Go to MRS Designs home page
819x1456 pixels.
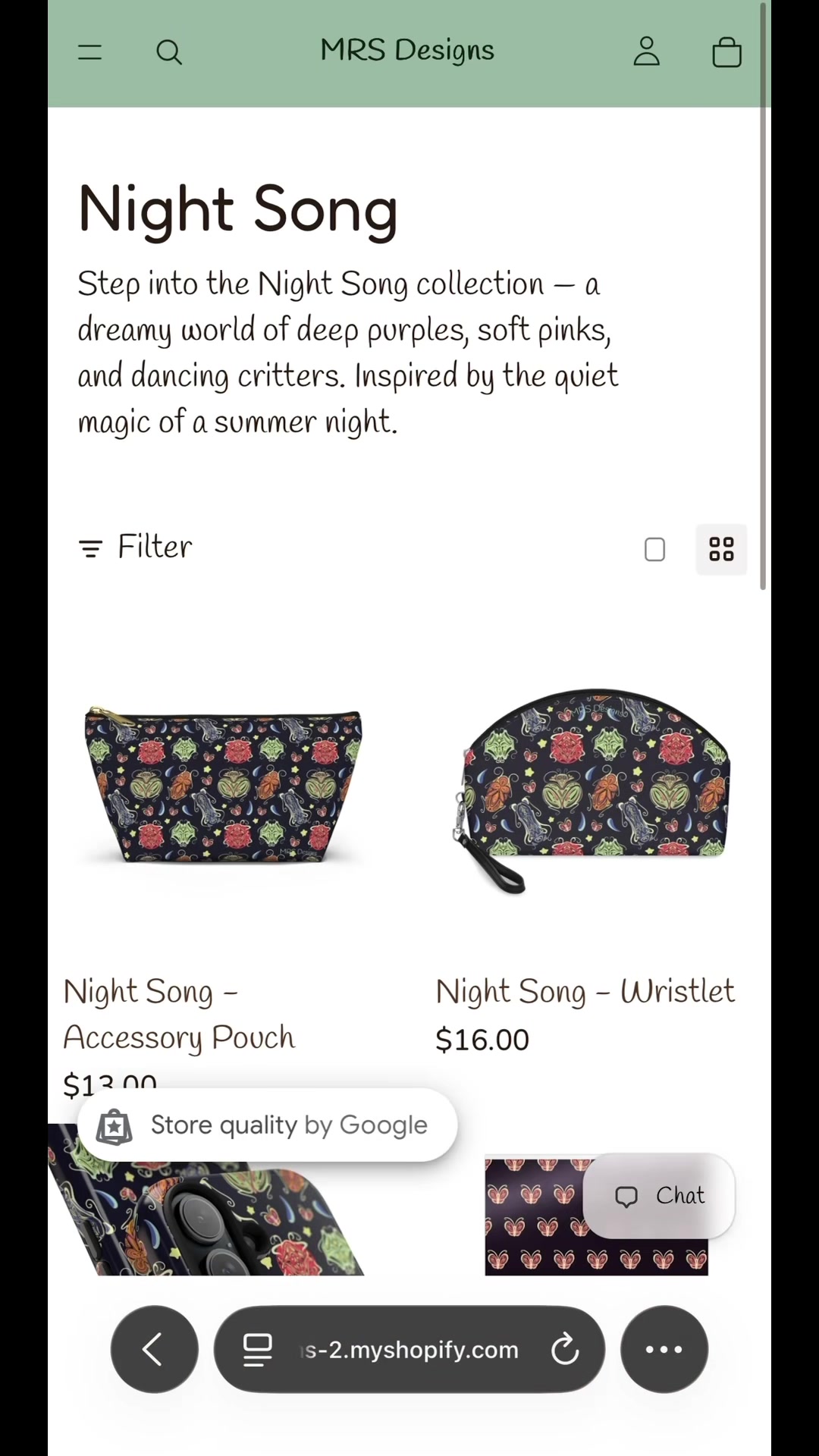[407, 51]
